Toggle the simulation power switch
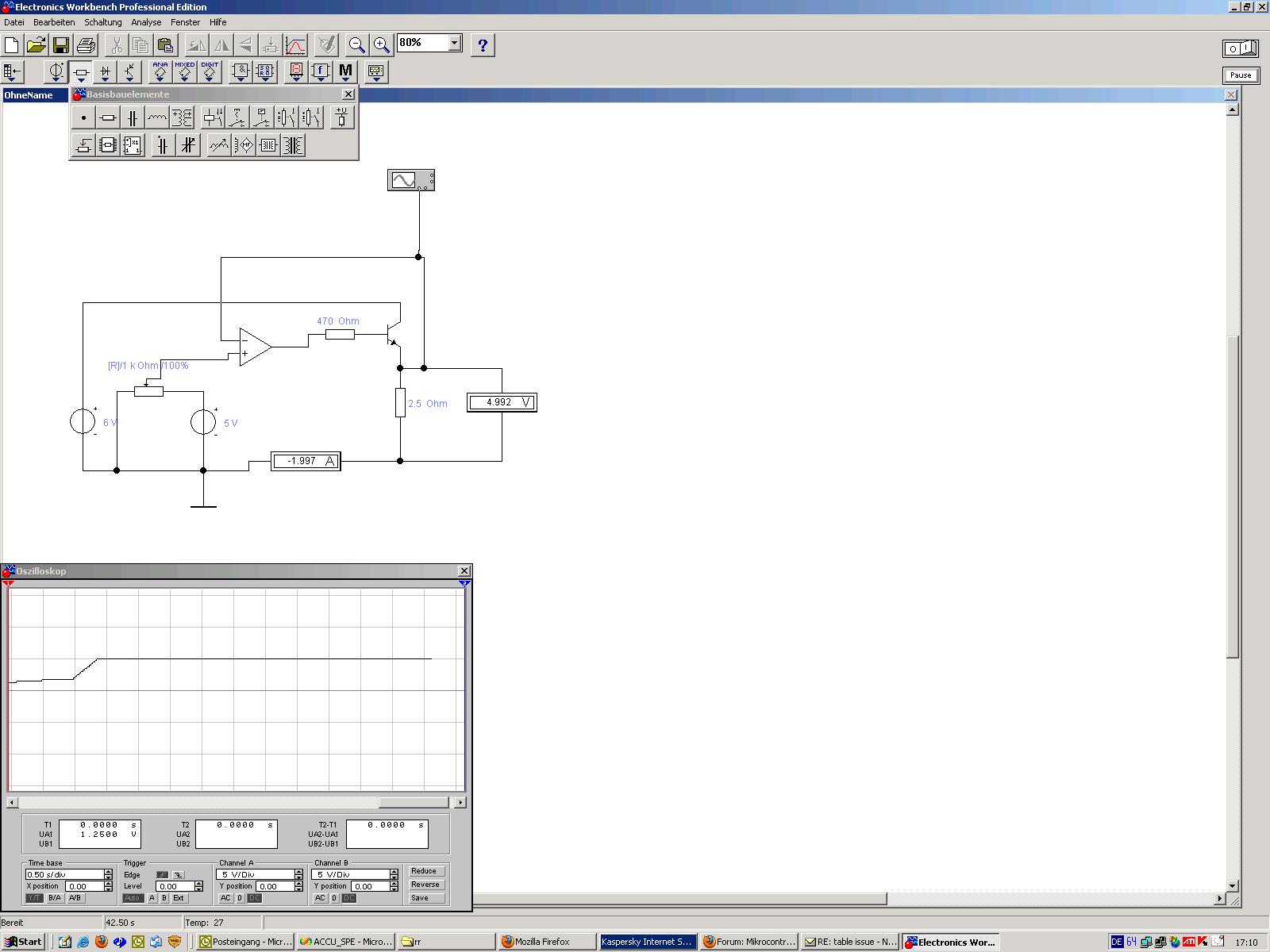This screenshot has height=952, width=1270. pyautogui.click(x=1240, y=48)
